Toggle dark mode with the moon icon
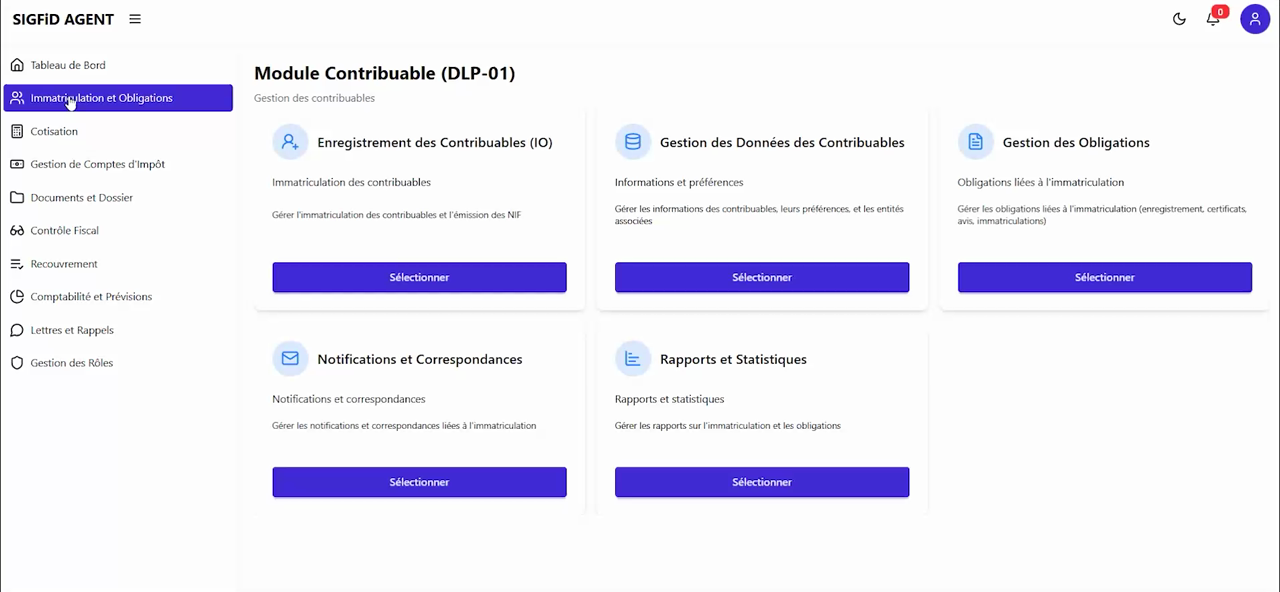 (x=1179, y=18)
